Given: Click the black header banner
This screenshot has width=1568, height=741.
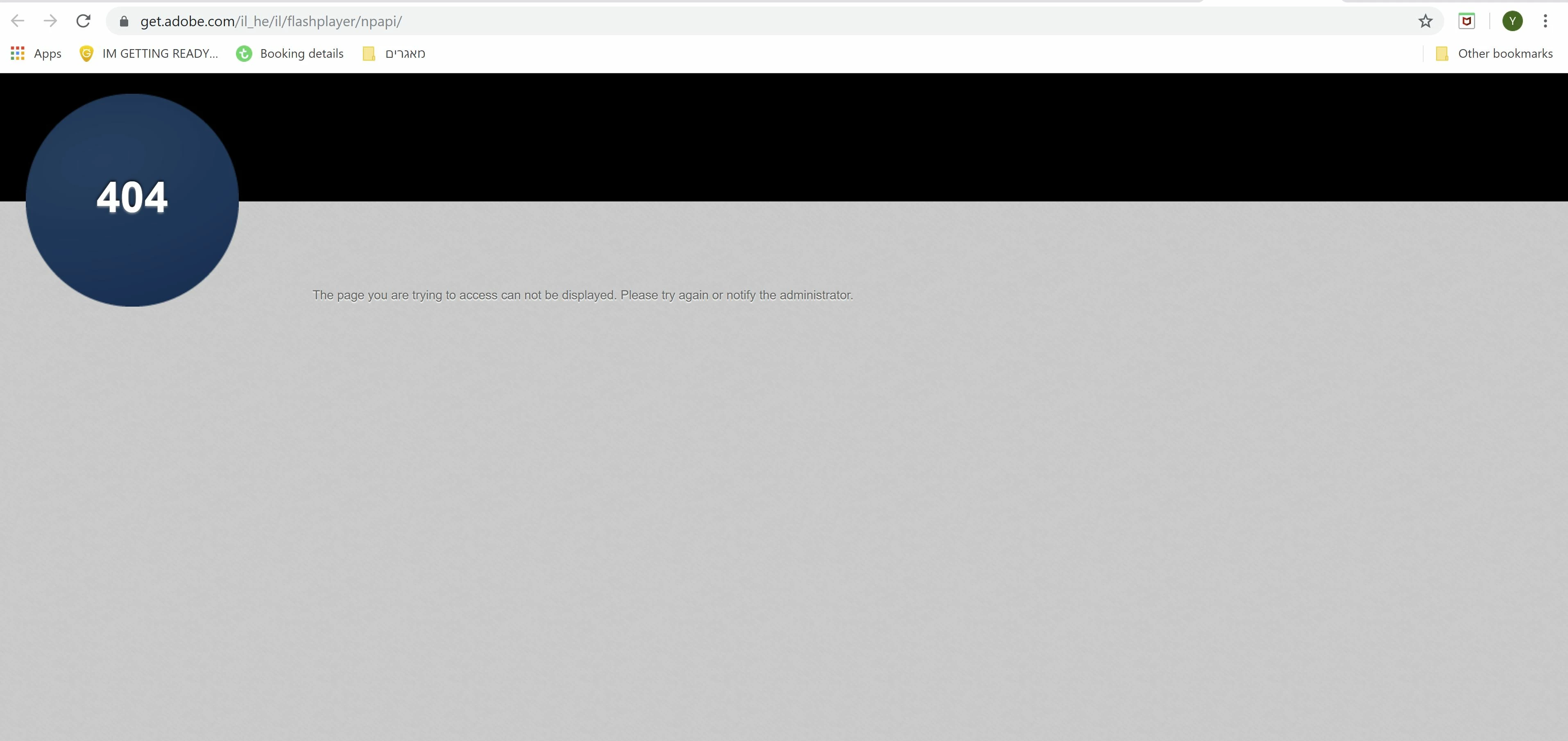Looking at the screenshot, I should click(x=852, y=137).
